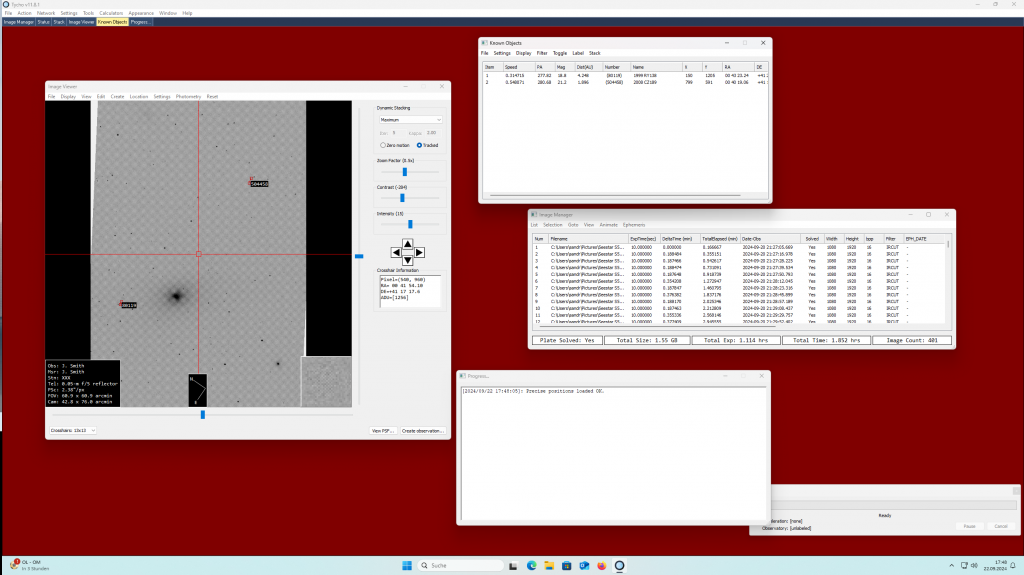Open Microsoft Edge from the taskbar

(532, 565)
